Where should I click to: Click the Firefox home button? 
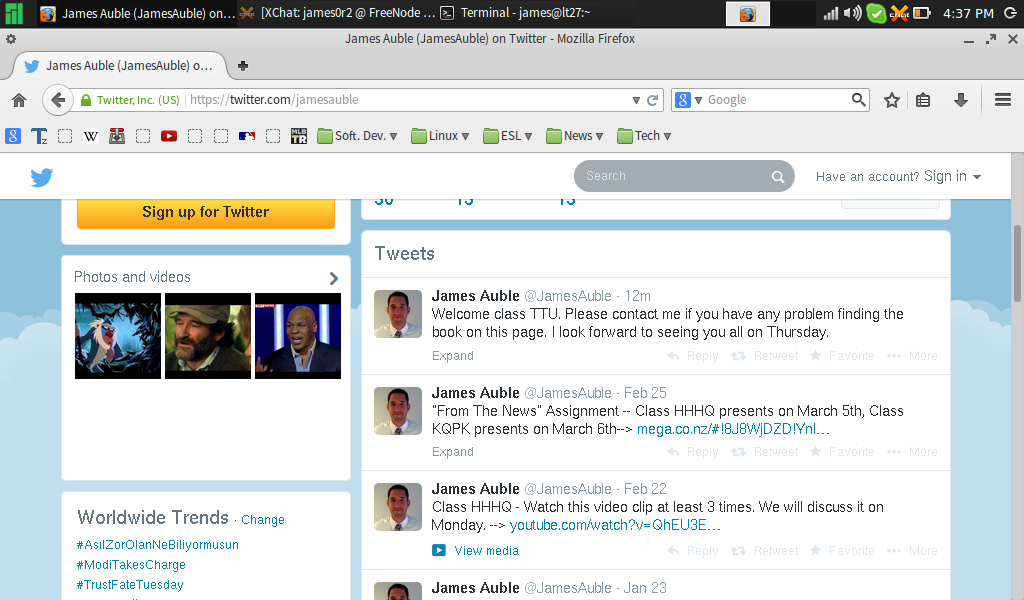pos(19,100)
